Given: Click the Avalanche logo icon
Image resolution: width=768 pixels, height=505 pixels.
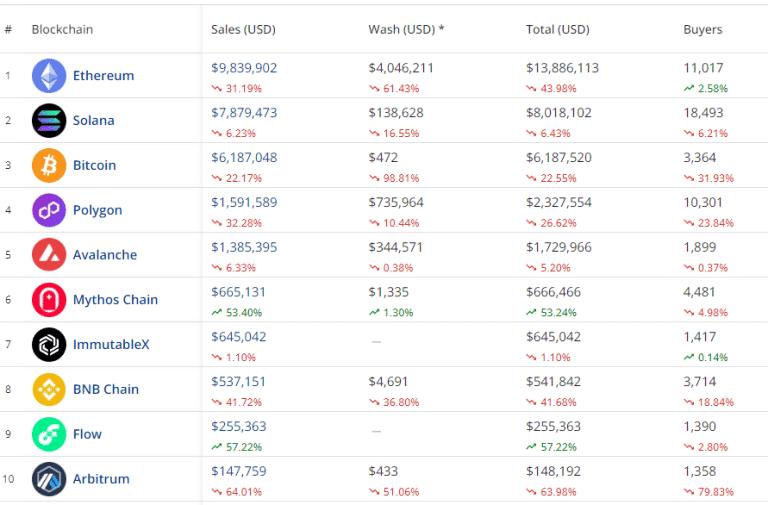Looking at the screenshot, I should coord(49,255).
